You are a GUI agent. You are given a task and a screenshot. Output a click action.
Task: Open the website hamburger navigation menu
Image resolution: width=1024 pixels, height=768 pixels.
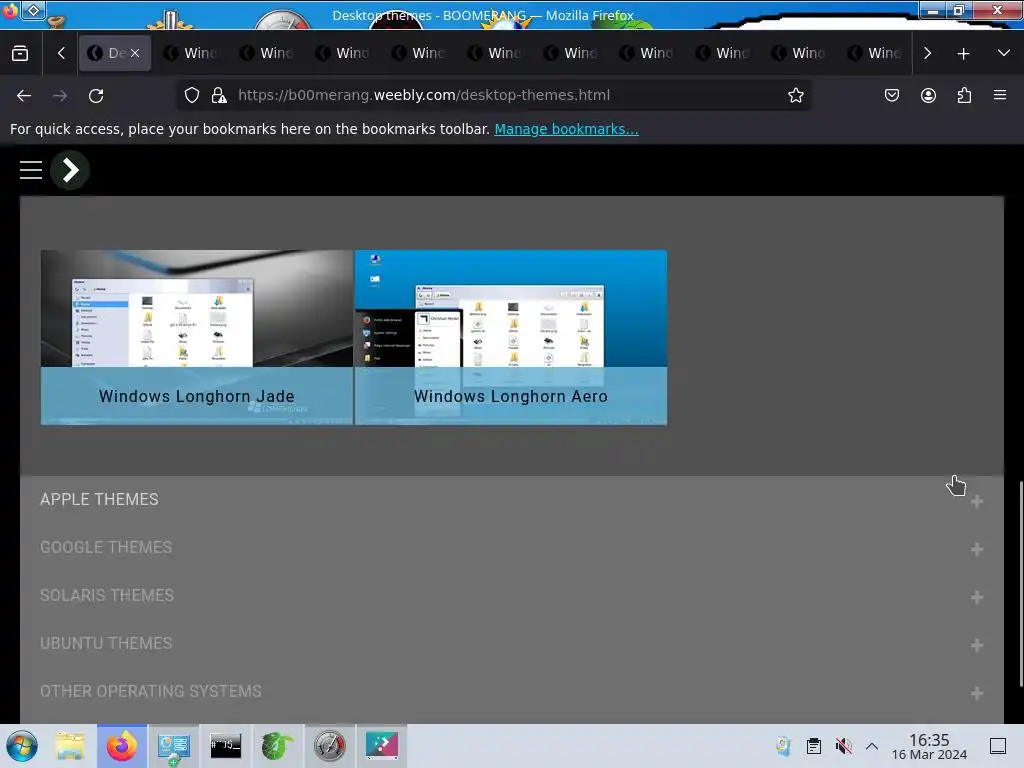point(31,170)
